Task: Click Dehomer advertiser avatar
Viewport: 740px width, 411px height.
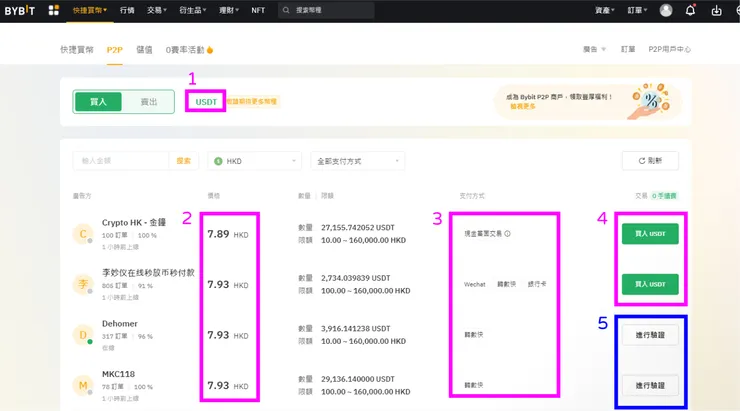Action: click(83, 335)
